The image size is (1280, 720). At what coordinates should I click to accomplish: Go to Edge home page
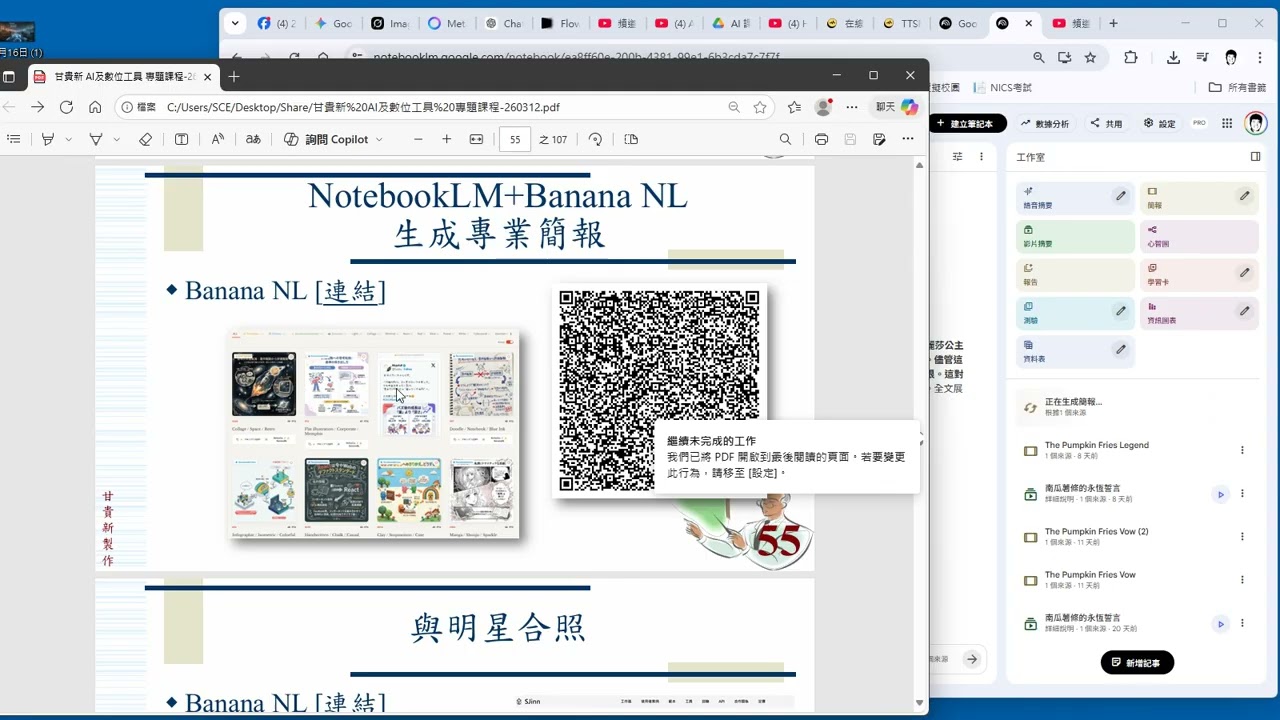95,107
